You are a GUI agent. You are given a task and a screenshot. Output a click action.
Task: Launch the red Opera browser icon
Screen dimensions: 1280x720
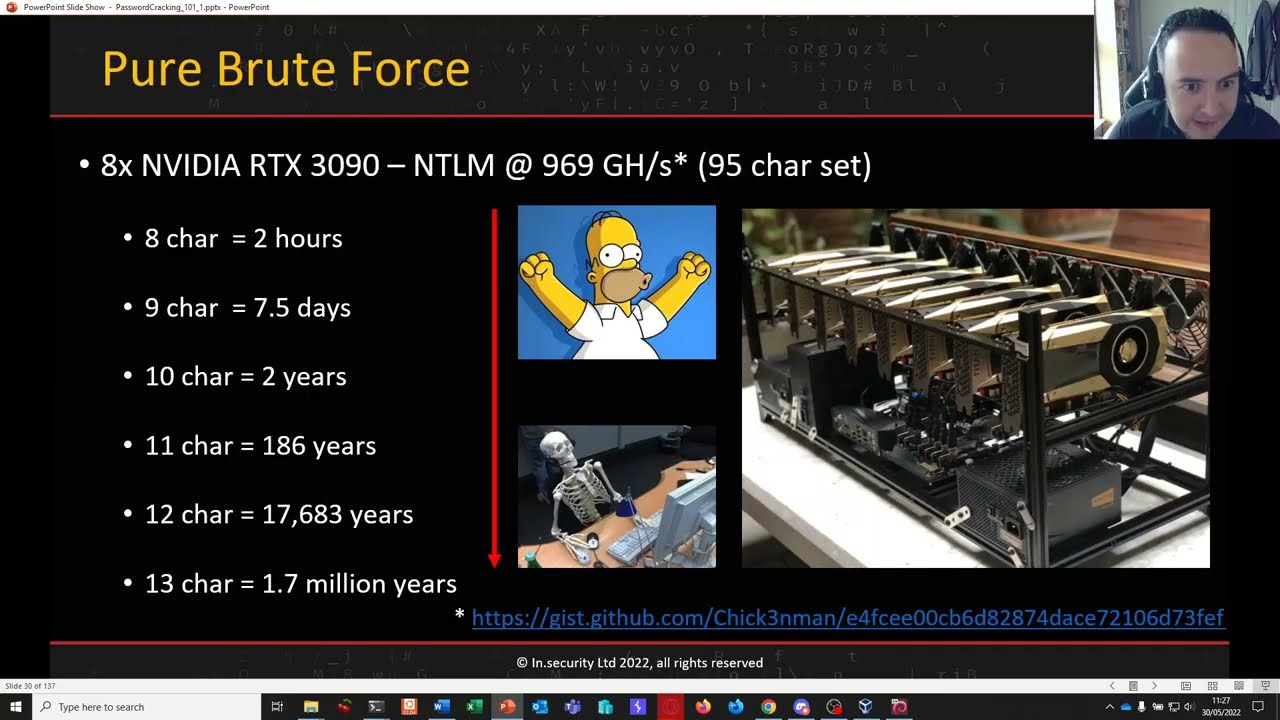pos(671,707)
